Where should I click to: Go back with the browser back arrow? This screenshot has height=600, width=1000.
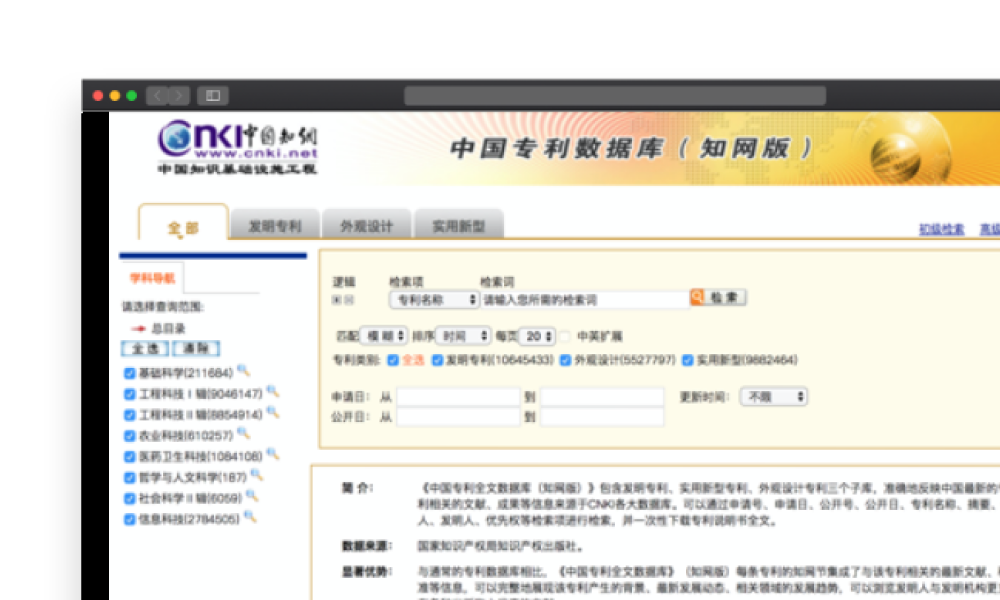[157, 96]
